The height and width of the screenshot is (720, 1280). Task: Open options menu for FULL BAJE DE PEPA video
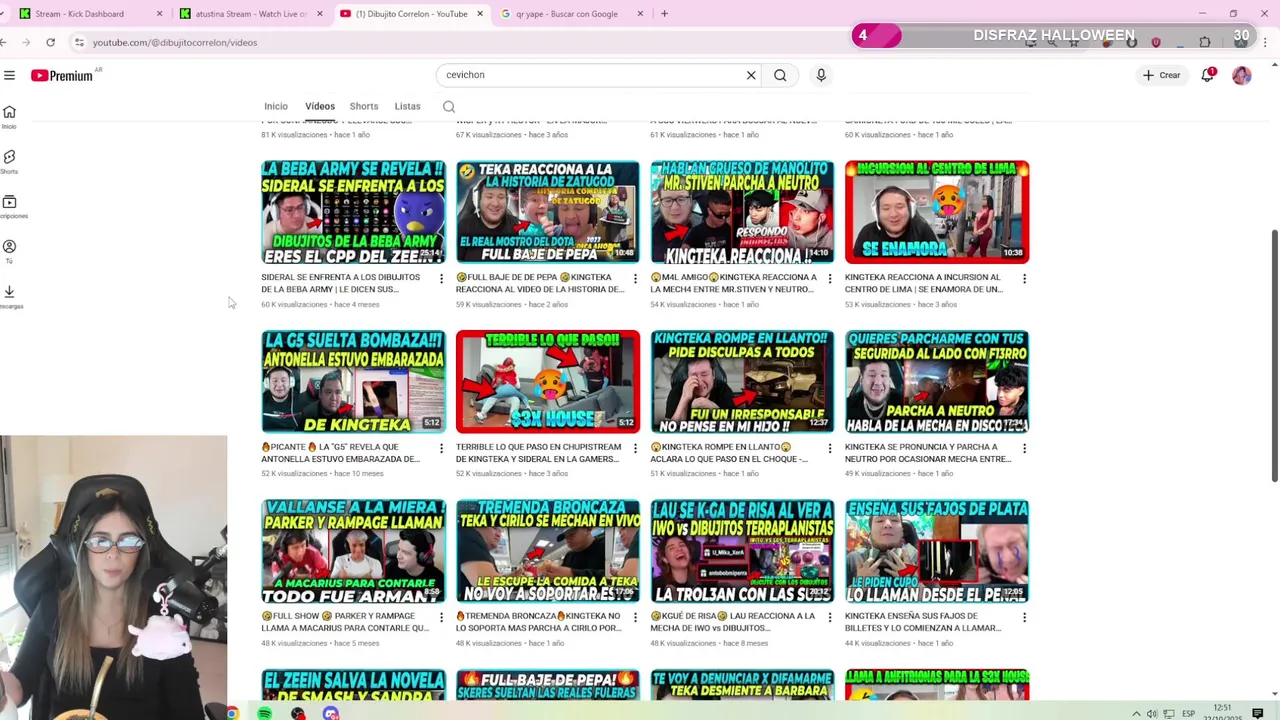[635, 278]
